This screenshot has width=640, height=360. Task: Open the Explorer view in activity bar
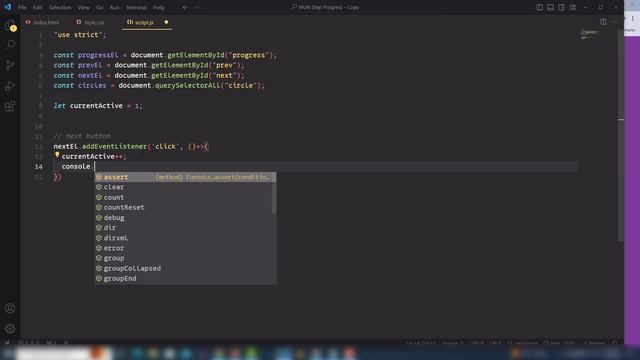point(10,25)
